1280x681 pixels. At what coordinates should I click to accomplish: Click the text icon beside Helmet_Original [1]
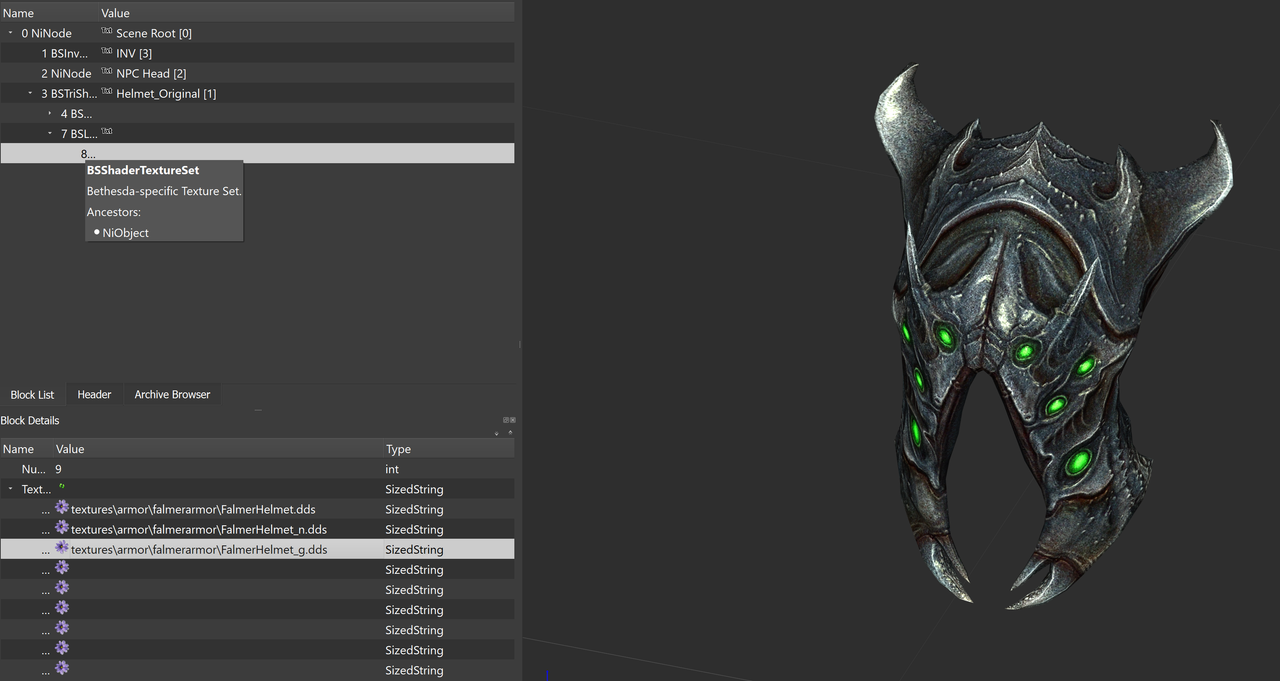click(x=107, y=92)
